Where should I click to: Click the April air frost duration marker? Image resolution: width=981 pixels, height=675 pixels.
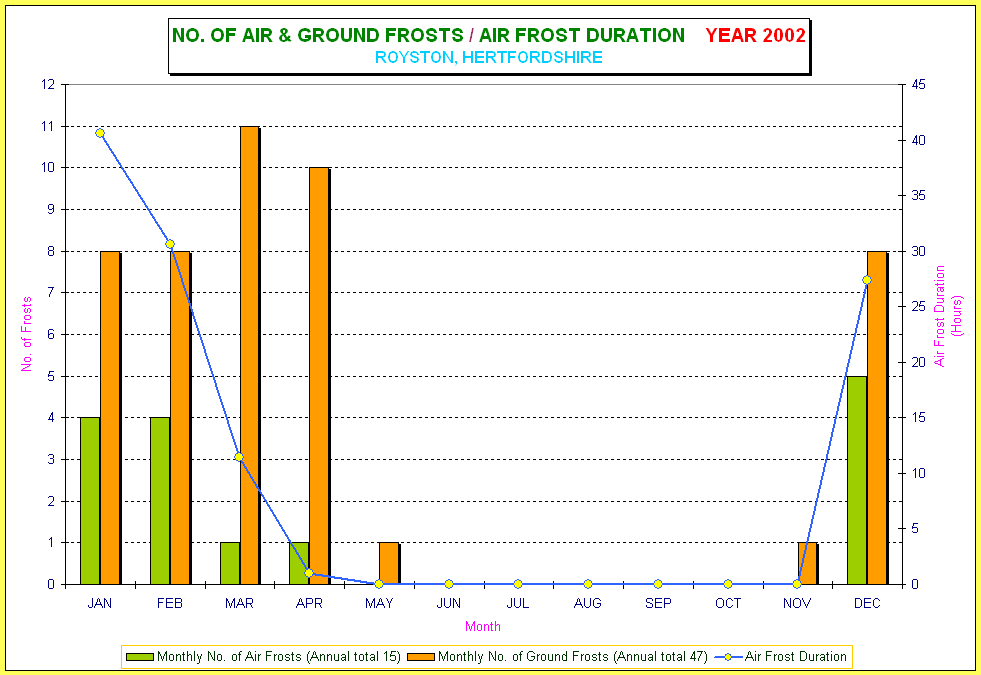(x=308, y=572)
